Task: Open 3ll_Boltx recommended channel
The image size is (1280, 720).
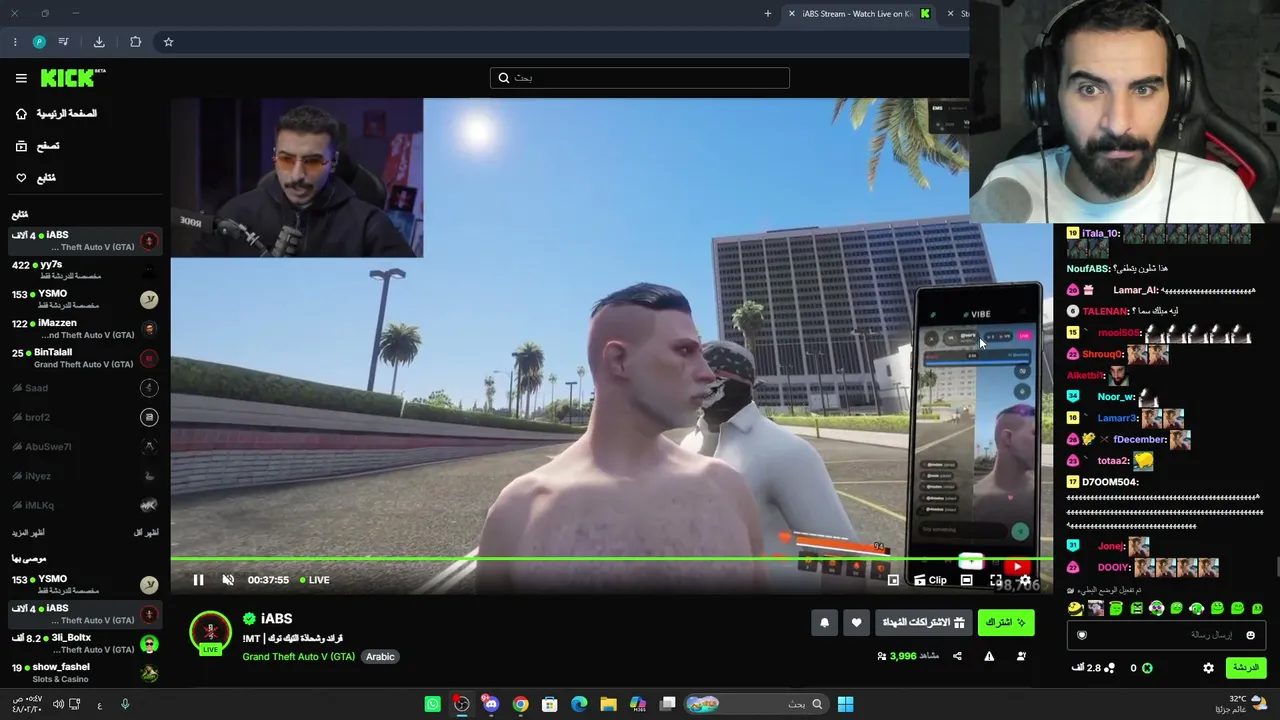Action: click(x=84, y=643)
